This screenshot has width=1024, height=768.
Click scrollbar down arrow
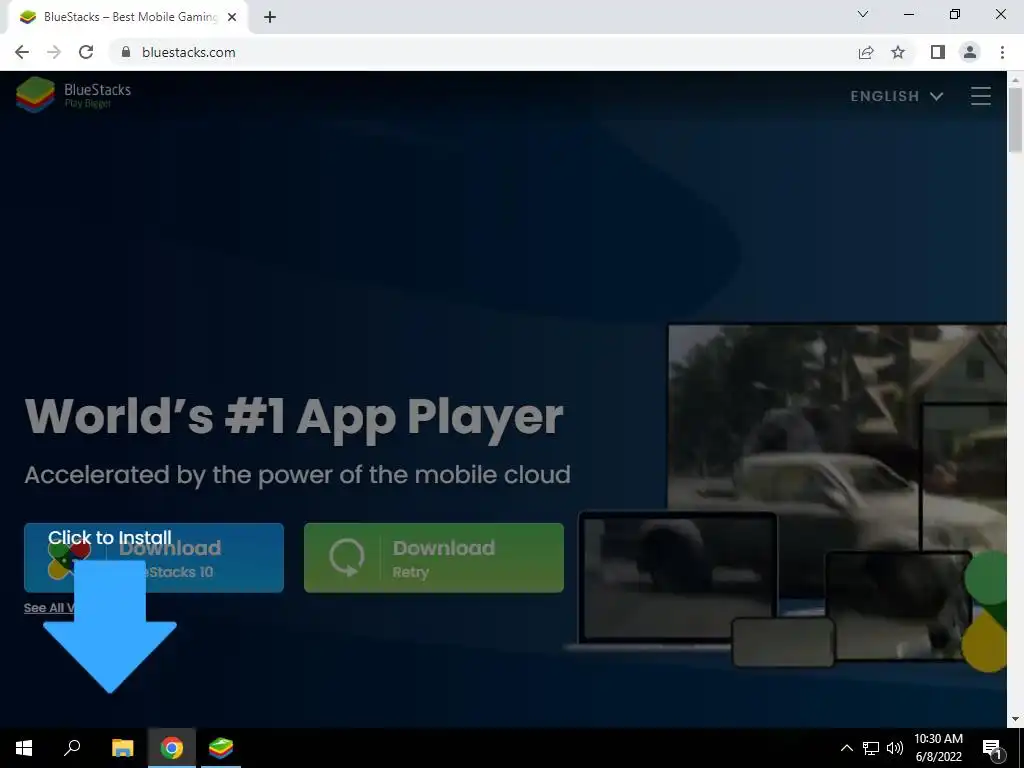pos(1015,719)
